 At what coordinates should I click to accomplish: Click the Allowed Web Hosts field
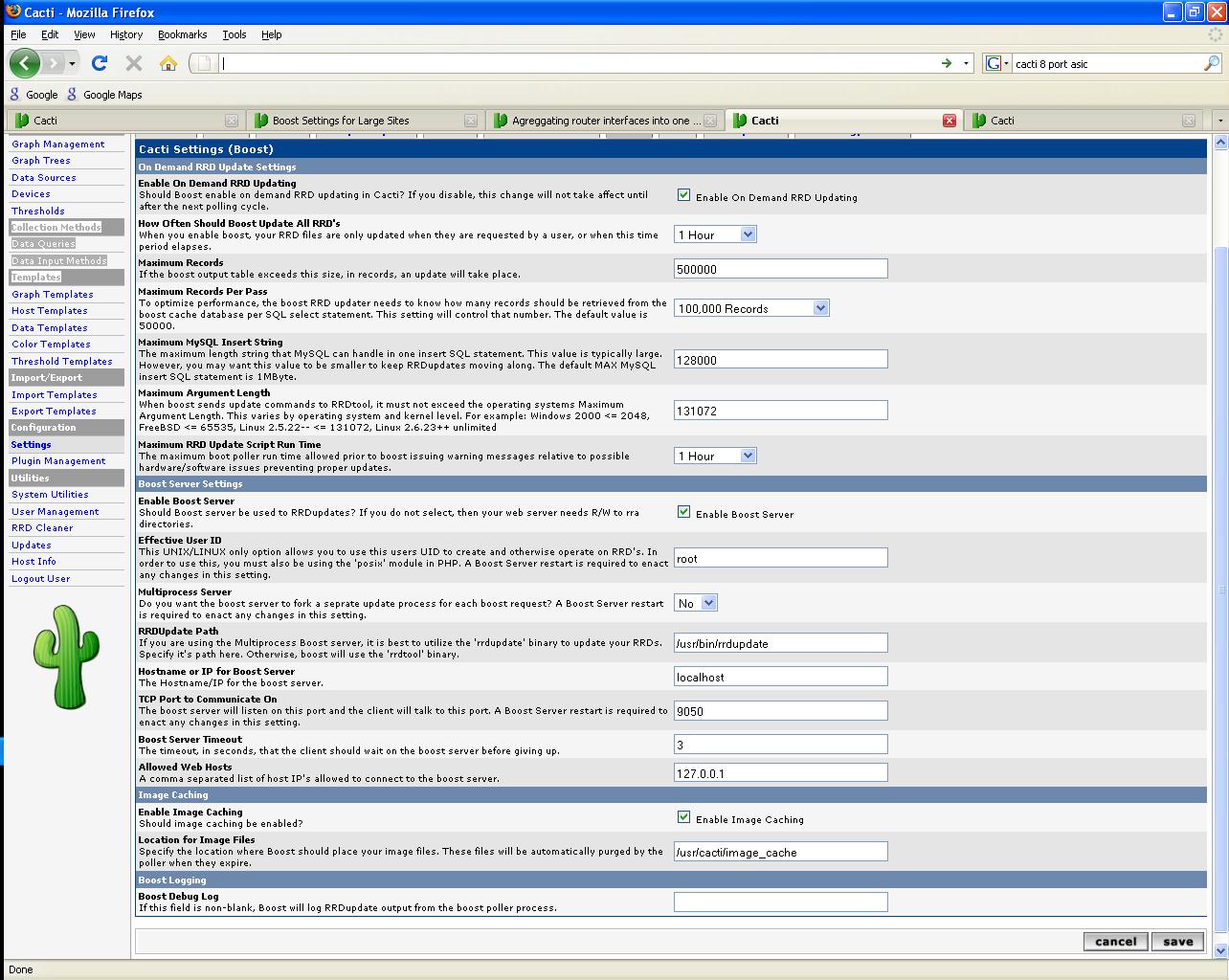(x=781, y=772)
